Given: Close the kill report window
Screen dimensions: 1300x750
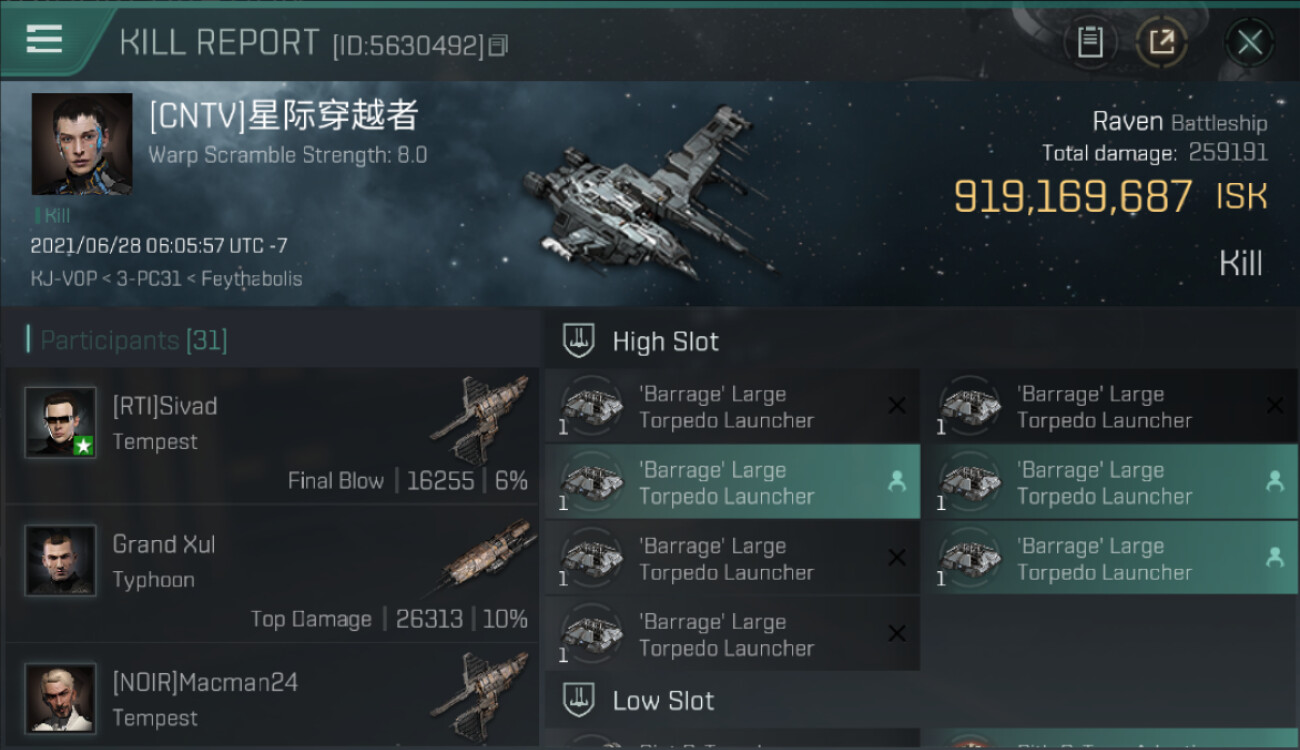Looking at the screenshot, I should (x=1249, y=42).
